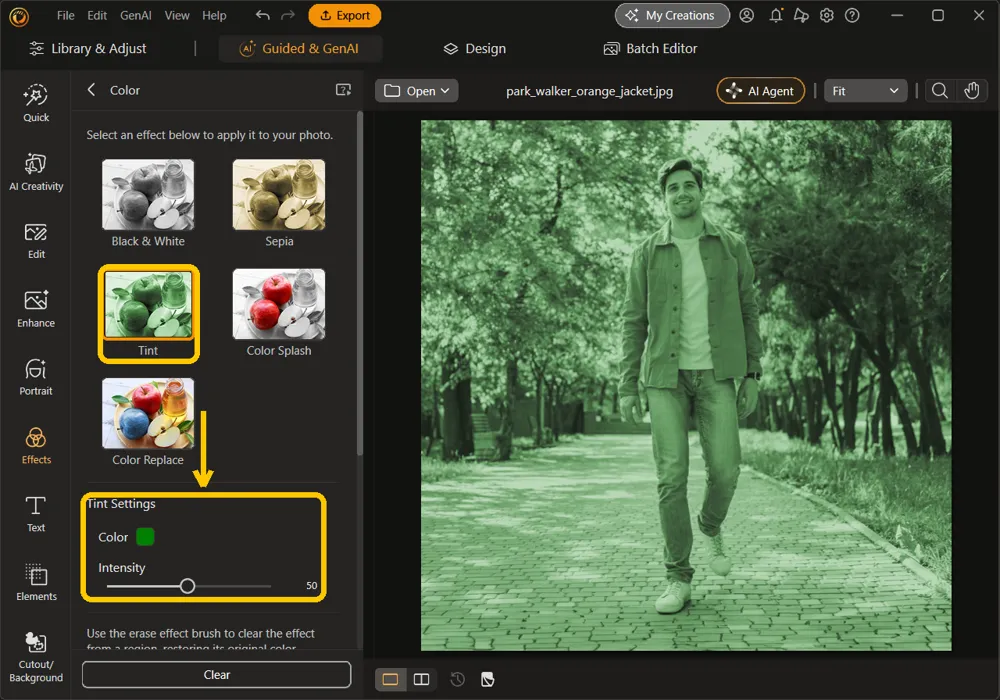Click the application logo icon

(18, 17)
